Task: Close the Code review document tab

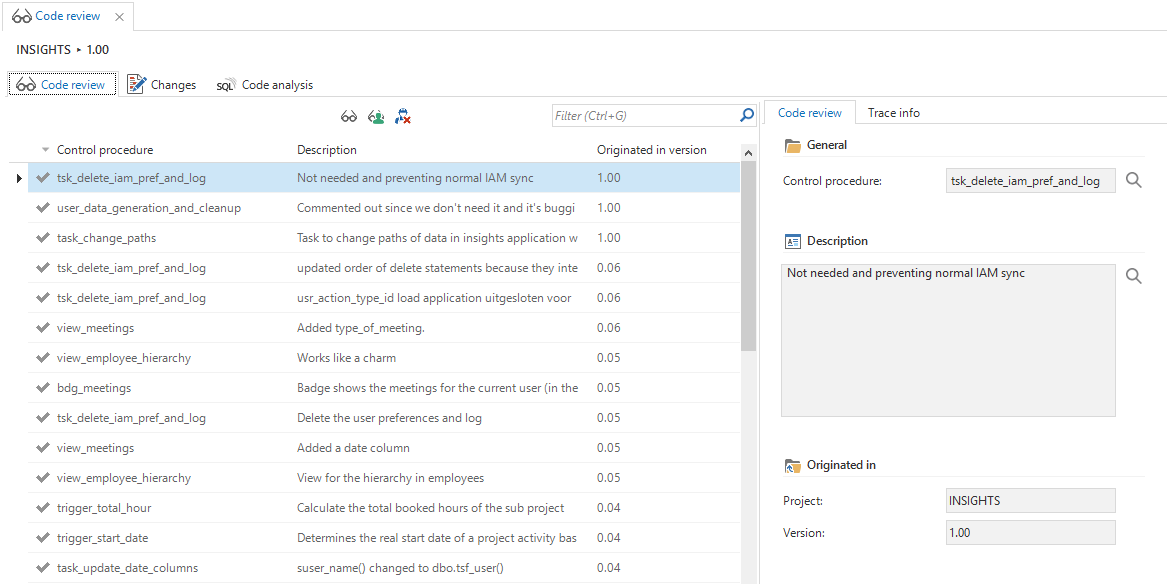Action: pyautogui.click(x=120, y=17)
